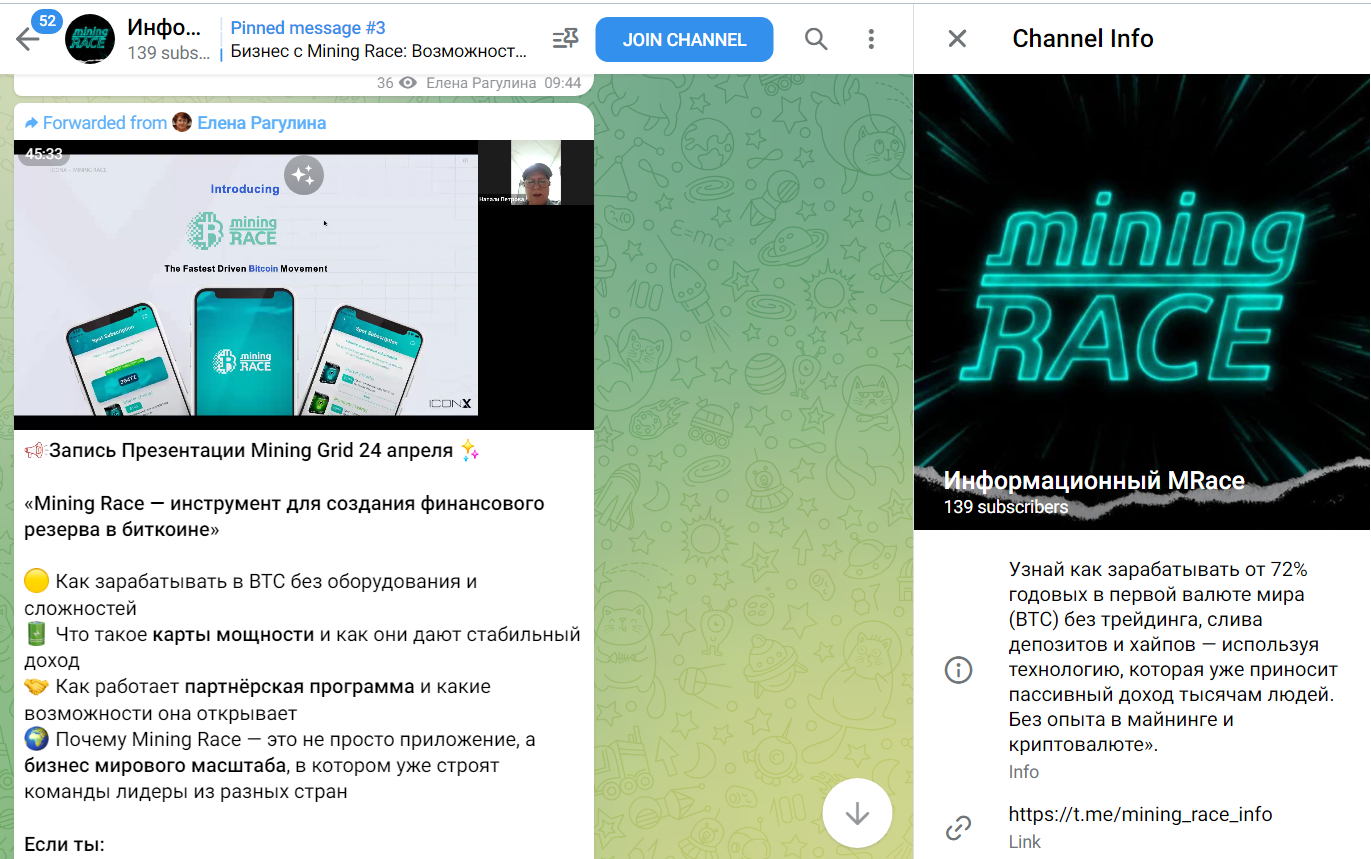Image resolution: width=1371 pixels, height=859 pixels.
Task: Click the link chain icon in Channel Info
Action: 958,827
